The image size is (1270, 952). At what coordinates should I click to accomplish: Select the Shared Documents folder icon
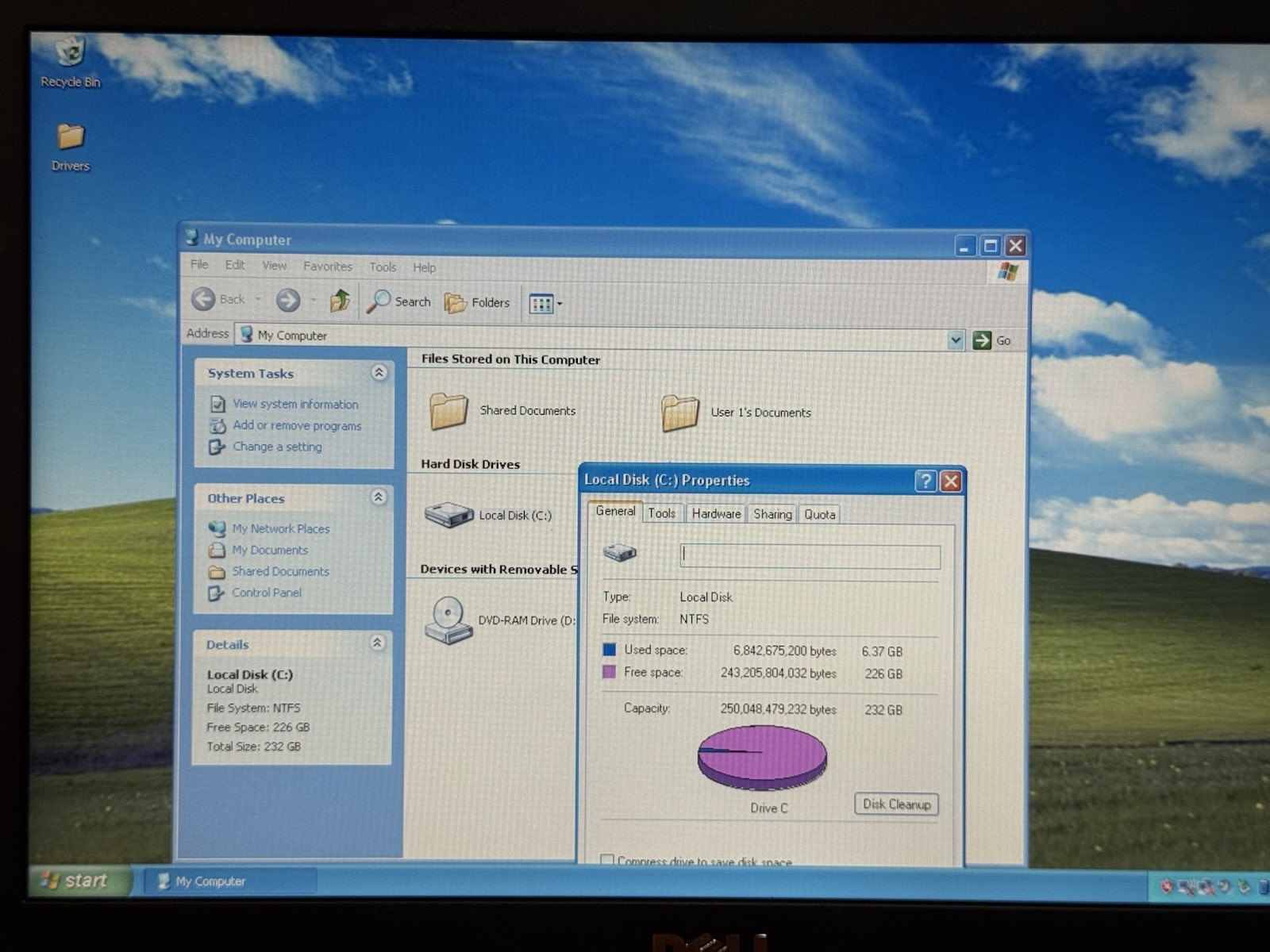[448, 410]
